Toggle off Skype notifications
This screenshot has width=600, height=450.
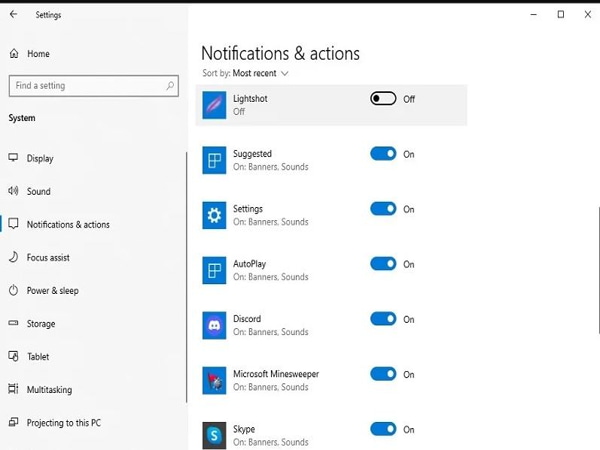click(x=383, y=429)
